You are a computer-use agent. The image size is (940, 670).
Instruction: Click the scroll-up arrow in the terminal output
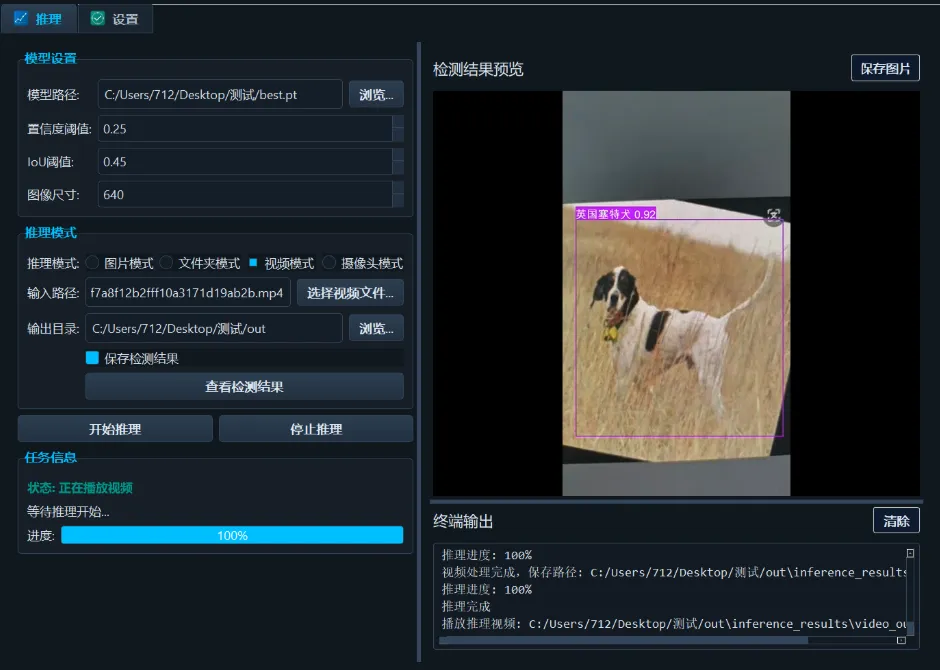(910, 553)
